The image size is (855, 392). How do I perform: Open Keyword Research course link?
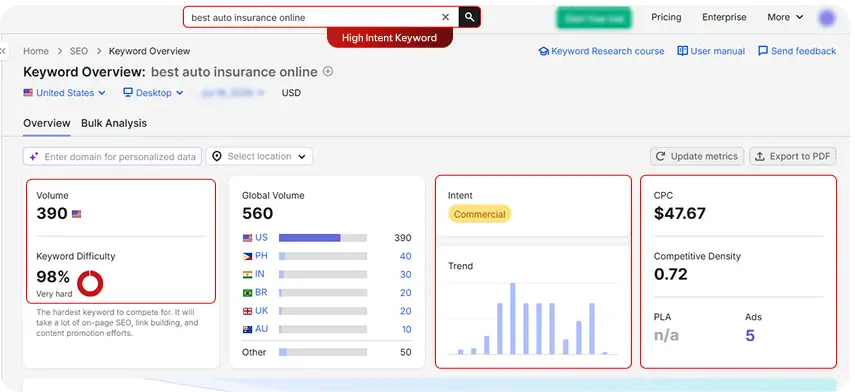tap(601, 51)
